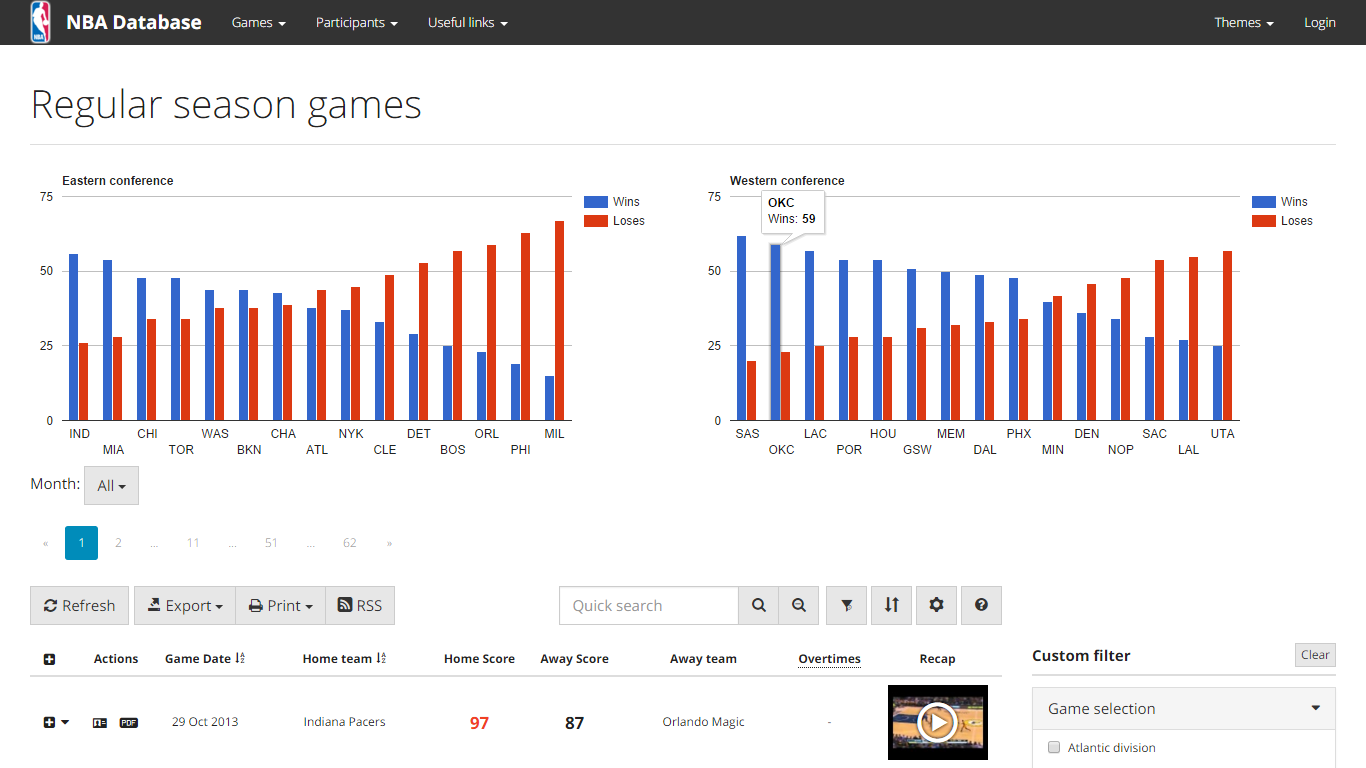Open the Month All dropdown
Image resolution: width=1366 pixels, height=768 pixels.
click(111, 486)
